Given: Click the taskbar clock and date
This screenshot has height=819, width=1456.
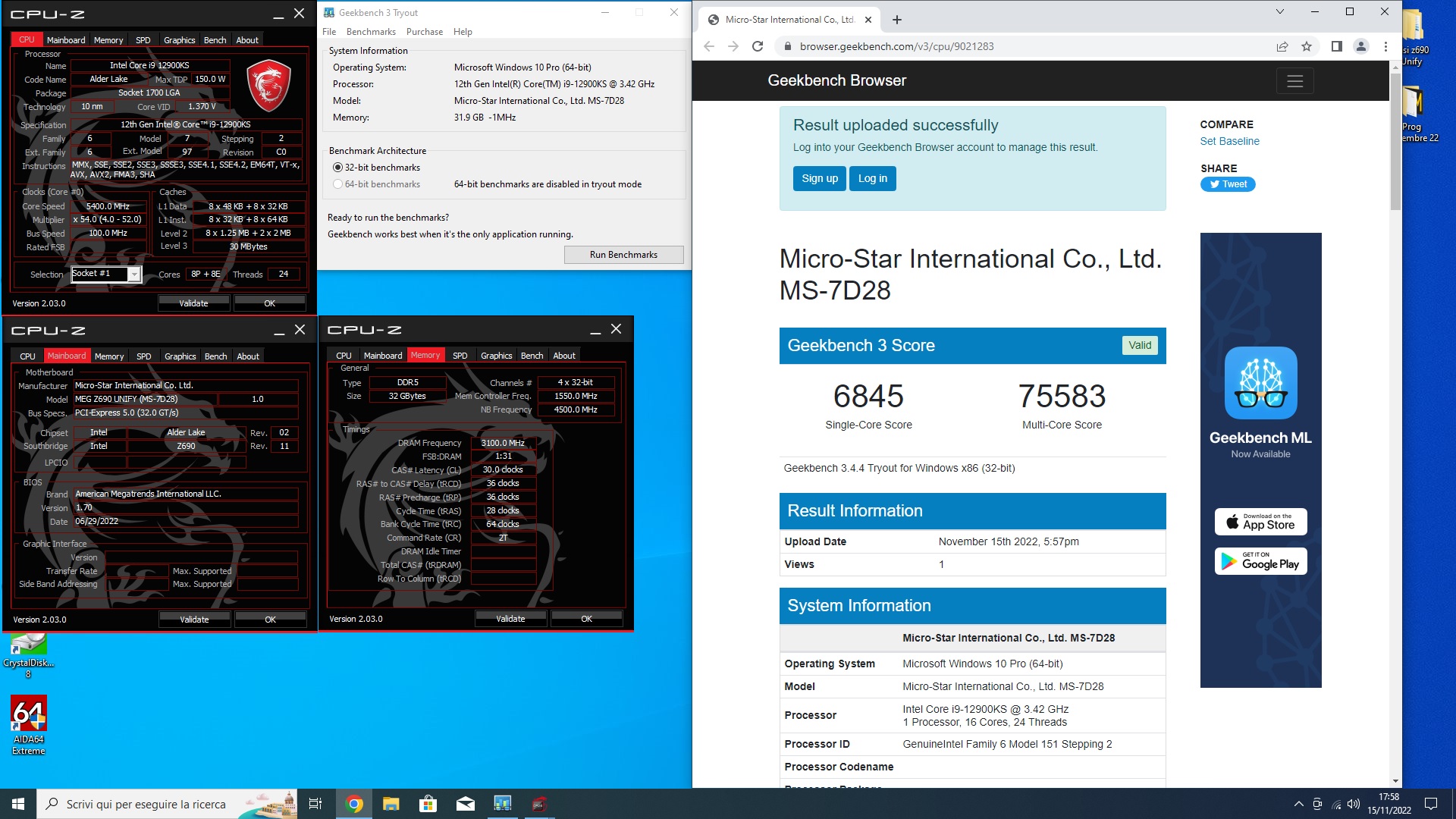Looking at the screenshot, I should [x=1389, y=804].
